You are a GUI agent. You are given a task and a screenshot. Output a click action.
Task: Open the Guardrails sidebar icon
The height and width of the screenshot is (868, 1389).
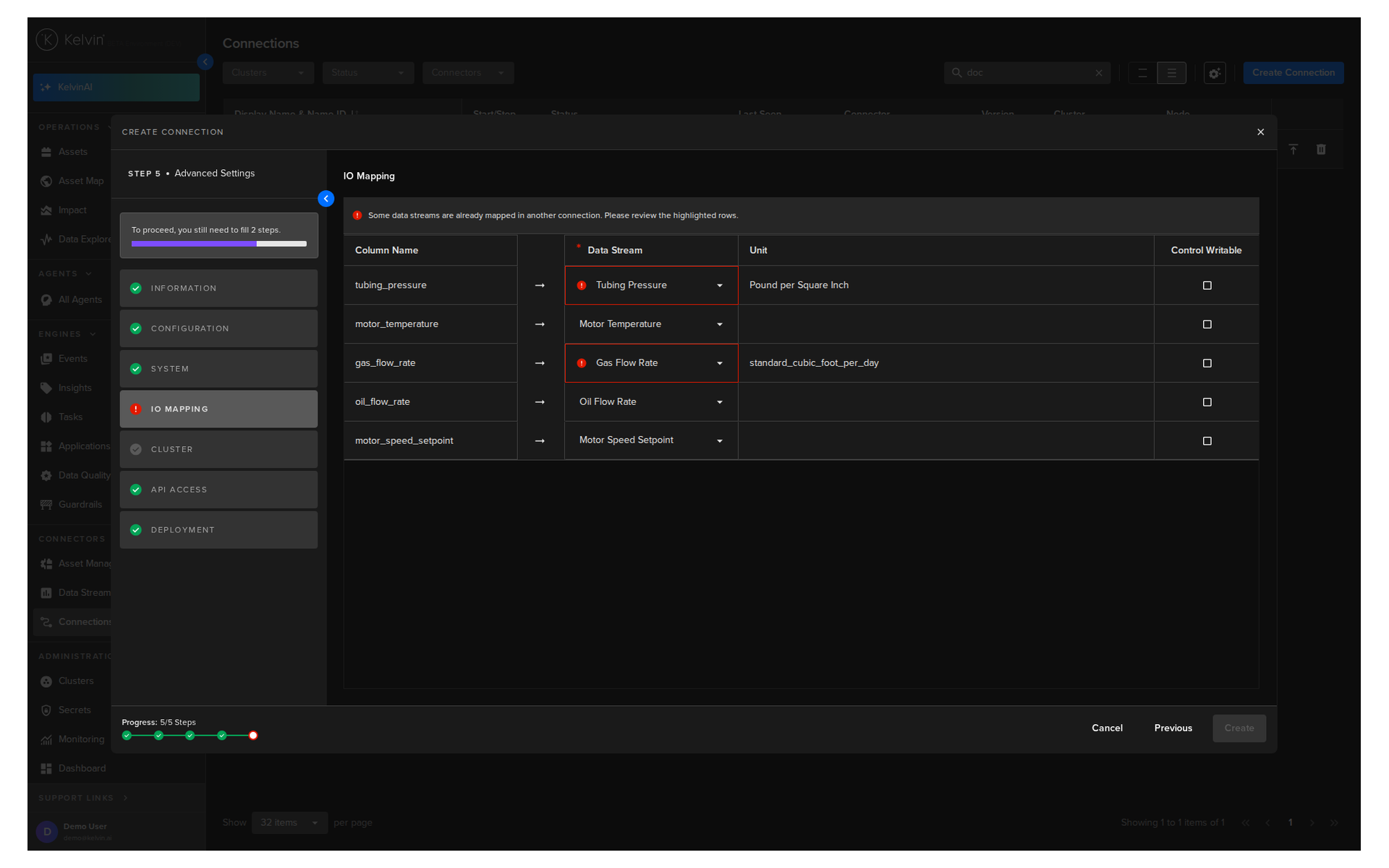[x=46, y=505]
